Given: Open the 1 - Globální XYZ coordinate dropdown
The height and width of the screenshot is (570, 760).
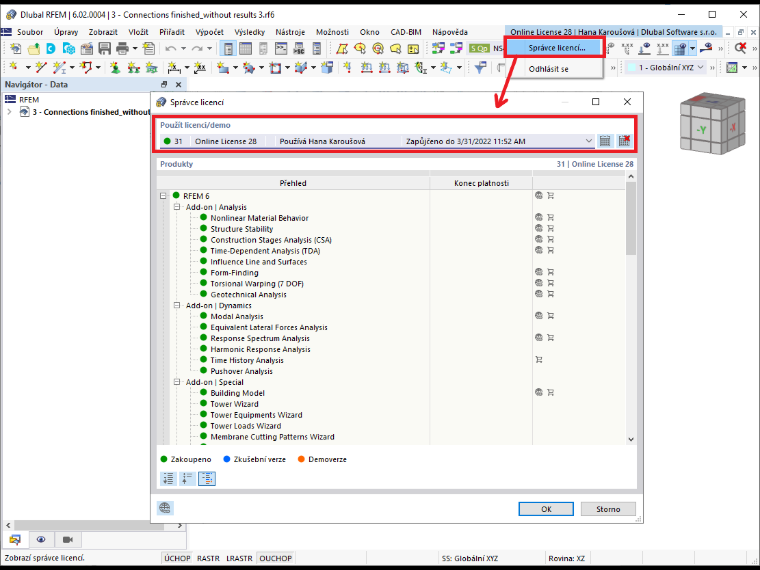Looking at the screenshot, I should 665,67.
